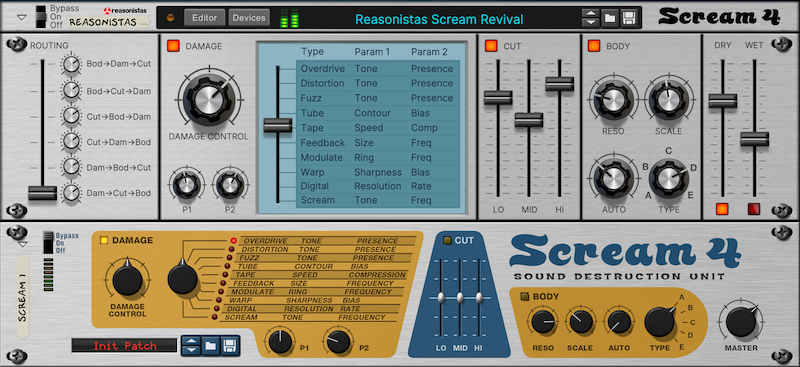Select the Tube type row
This screenshot has height=367, width=800.
(x=378, y=113)
